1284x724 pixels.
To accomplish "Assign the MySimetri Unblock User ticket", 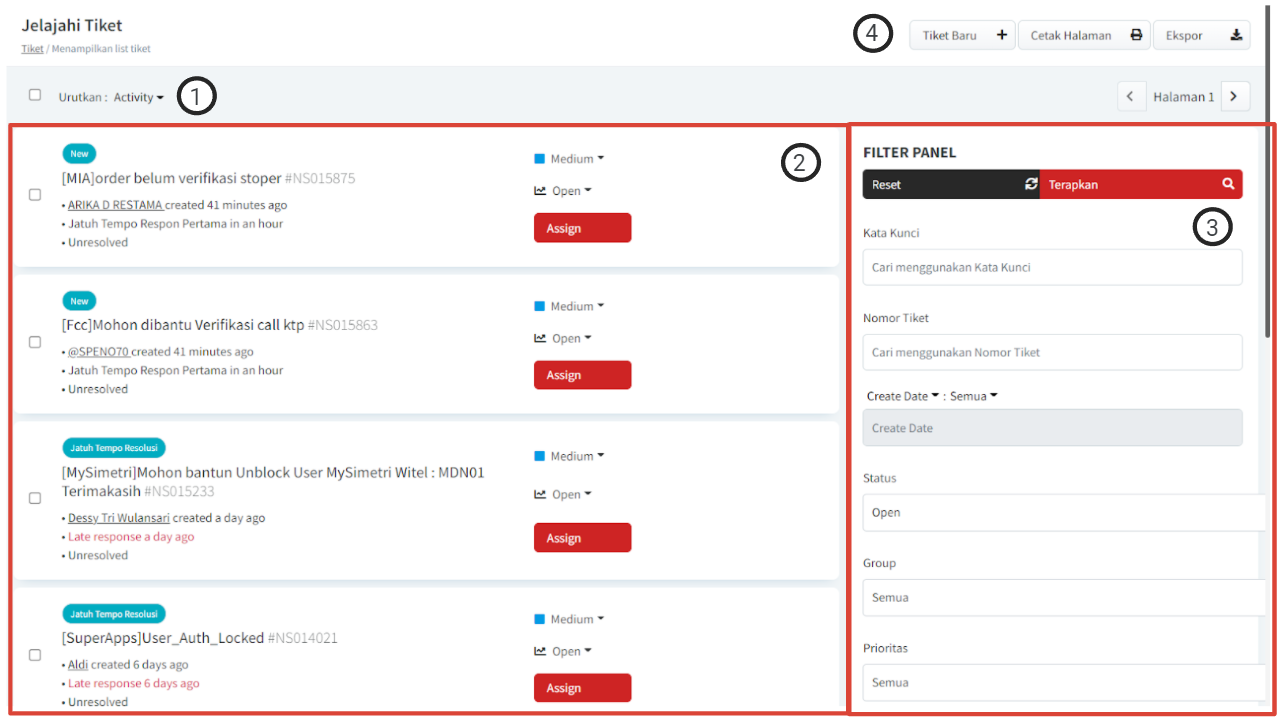I will tap(582, 538).
